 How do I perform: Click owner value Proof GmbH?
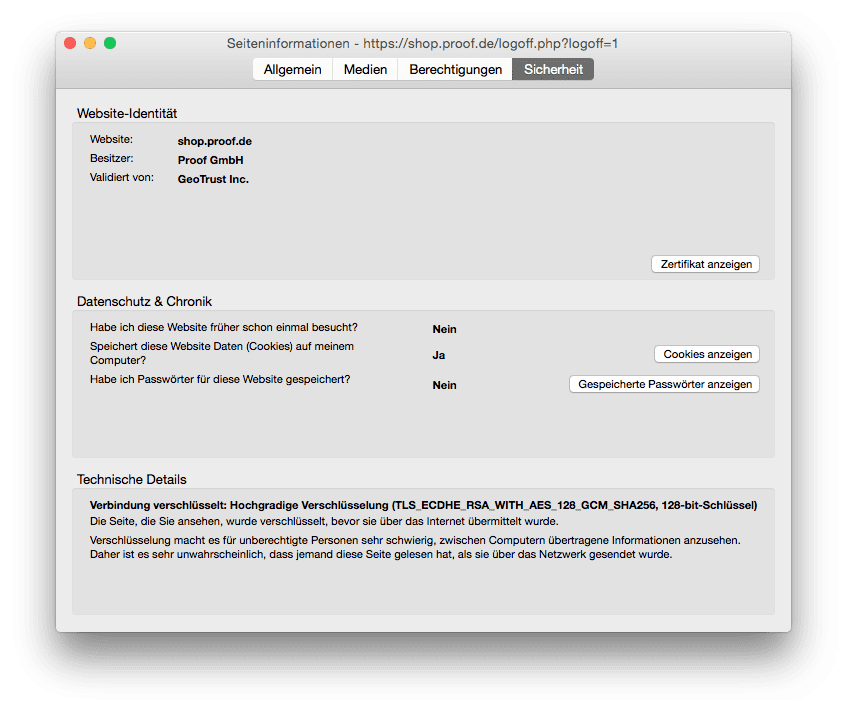point(210,160)
